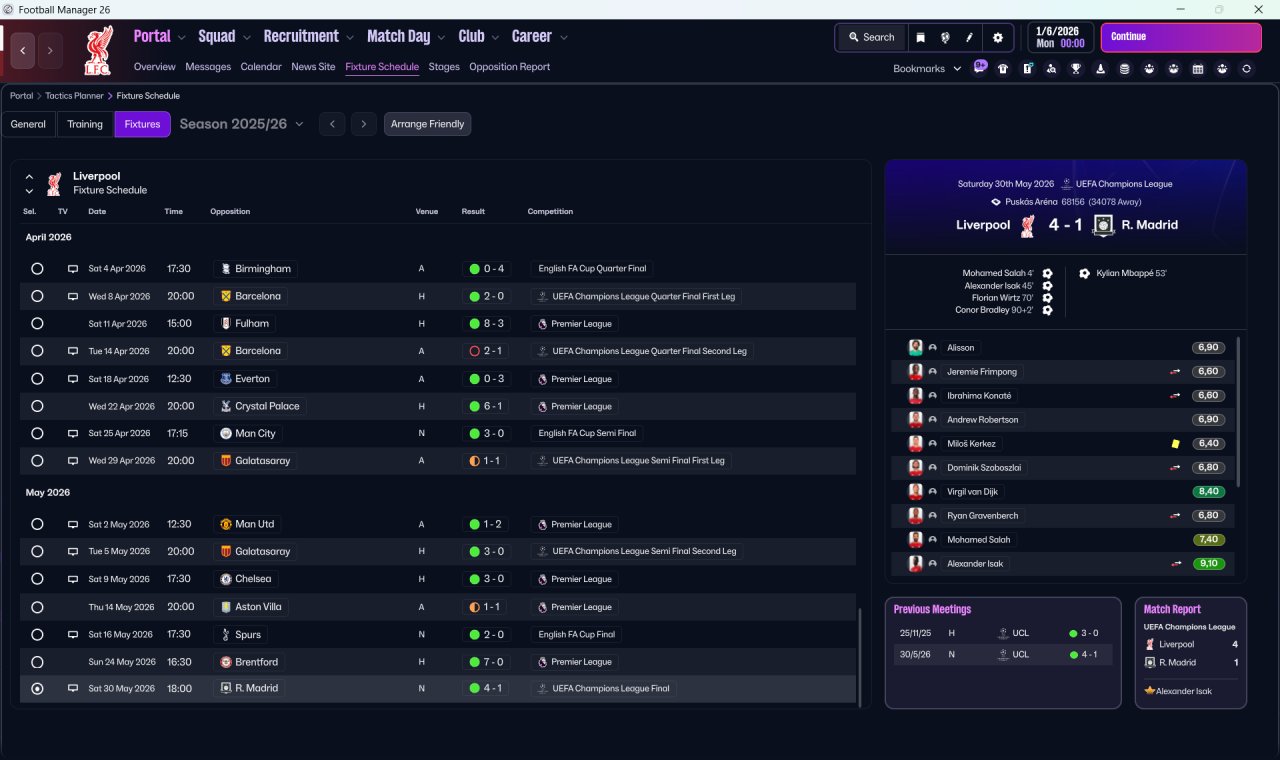Open the bookmark icon in the top toolbar
The width and height of the screenshot is (1280, 760).
[920, 38]
